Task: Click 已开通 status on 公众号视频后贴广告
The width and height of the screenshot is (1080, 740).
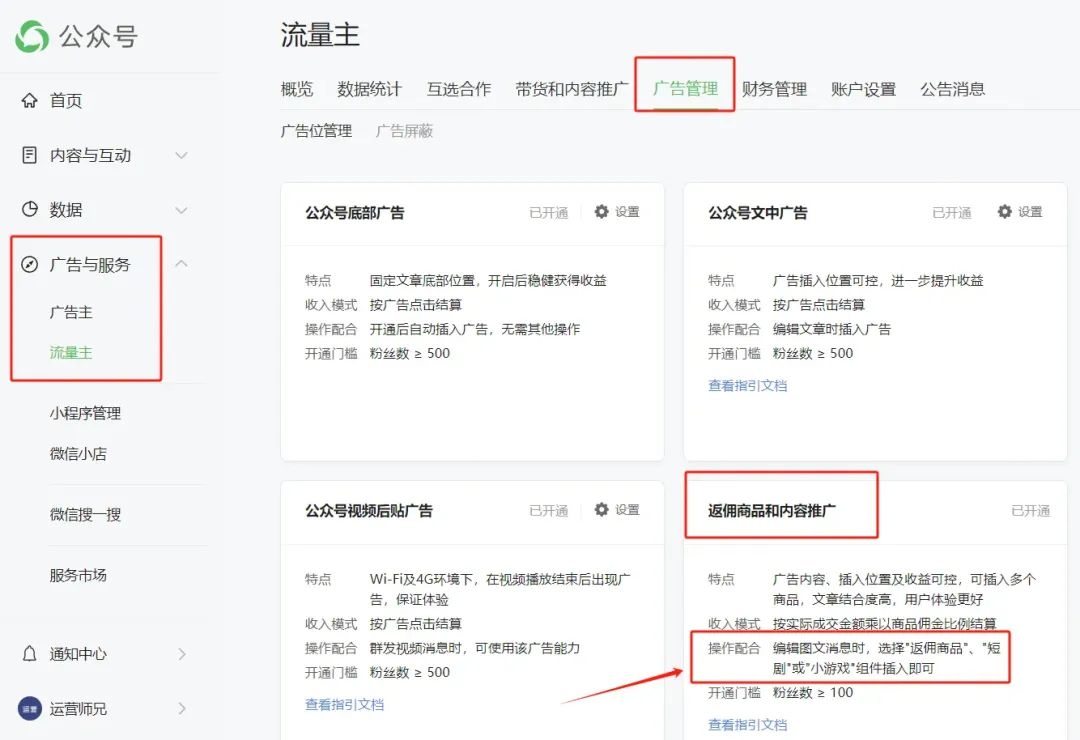Action: 548,510
